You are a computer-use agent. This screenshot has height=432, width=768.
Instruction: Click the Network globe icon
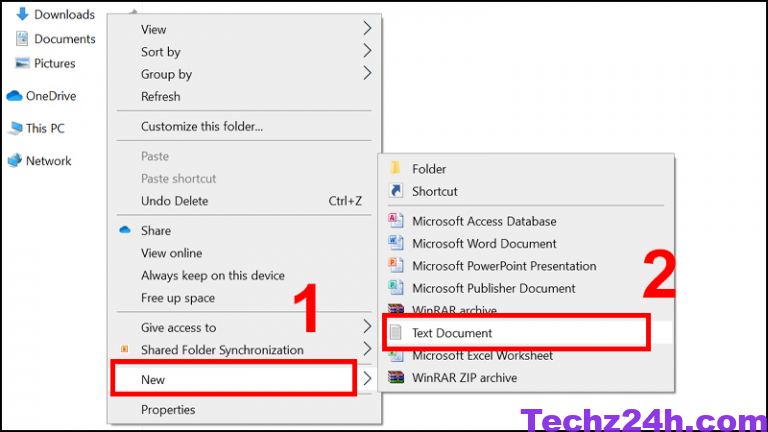click(x=15, y=161)
